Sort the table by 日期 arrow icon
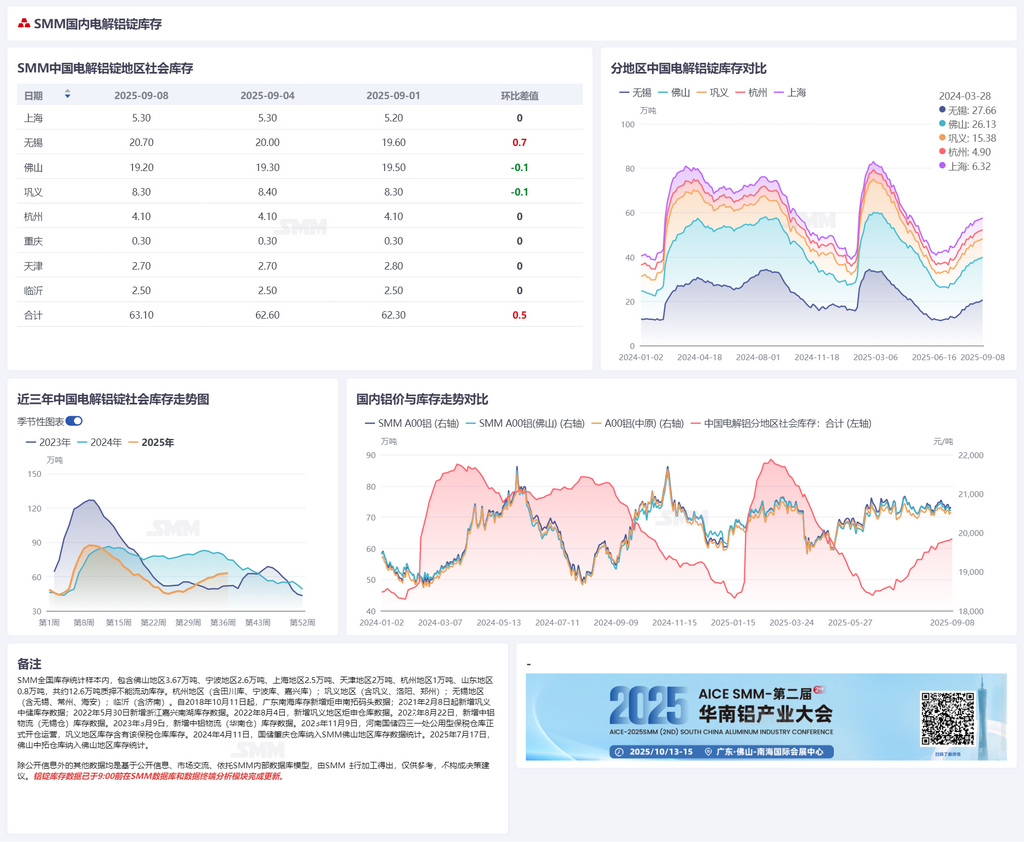Image resolution: width=1024 pixels, height=842 pixels. coord(67,95)
